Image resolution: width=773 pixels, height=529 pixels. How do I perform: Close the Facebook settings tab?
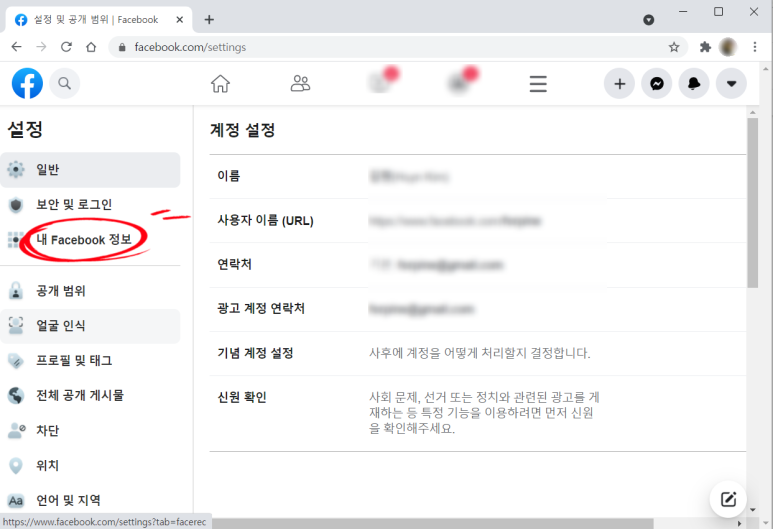pyautogui.click(x=179, y=20)
